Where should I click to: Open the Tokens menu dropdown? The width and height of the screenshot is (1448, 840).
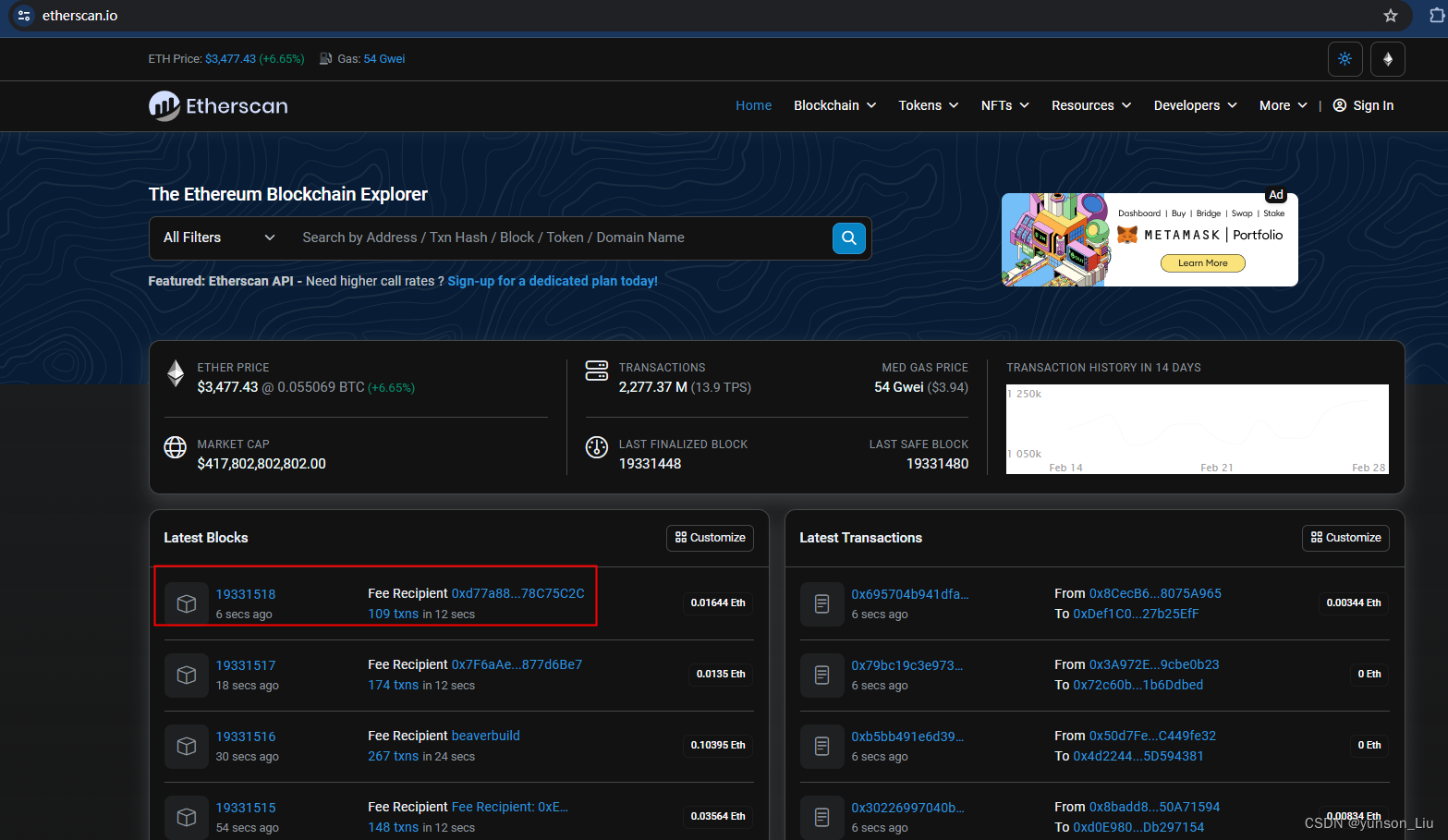point(928,105)
